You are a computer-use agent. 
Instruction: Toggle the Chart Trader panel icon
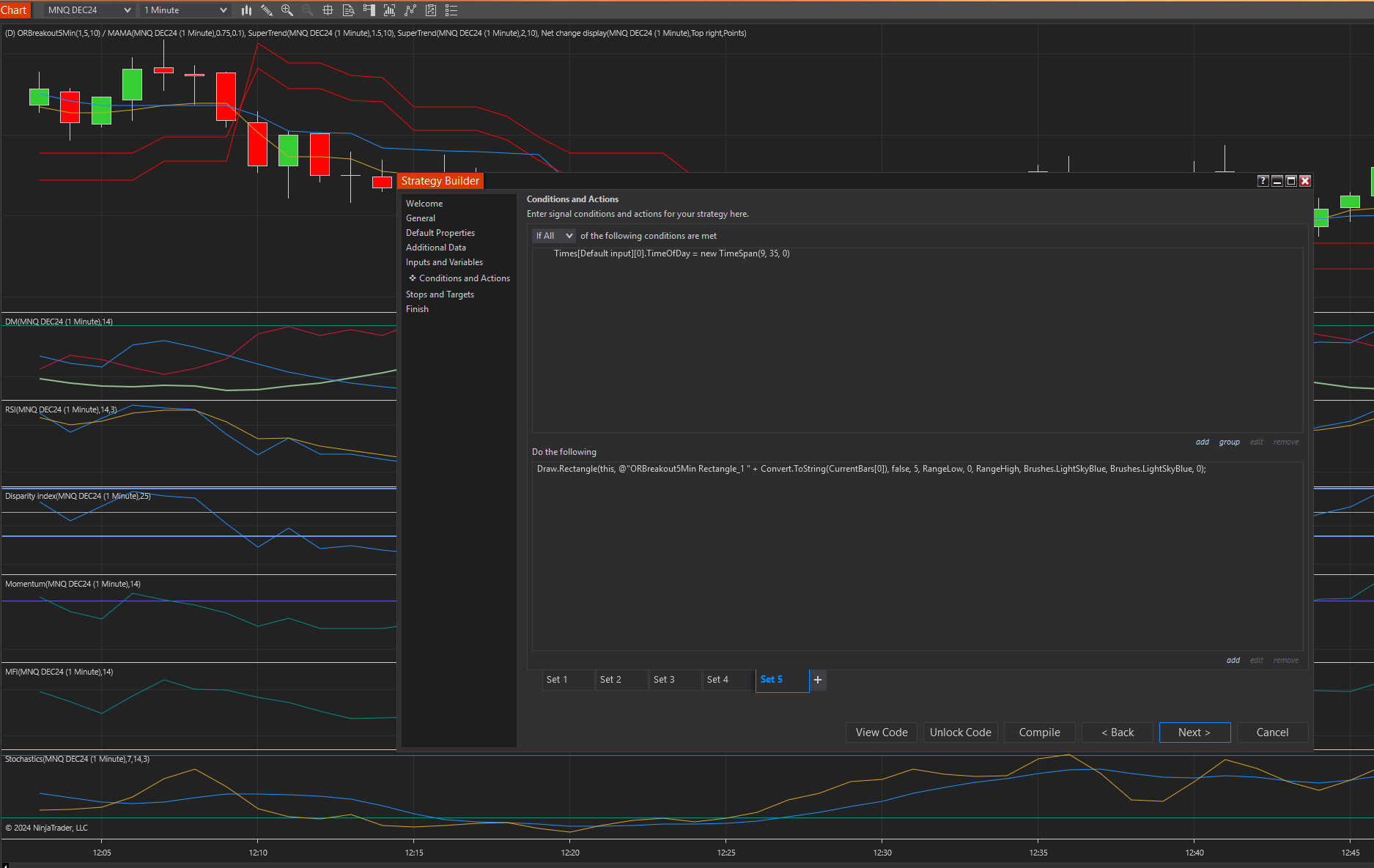point(369,10)
